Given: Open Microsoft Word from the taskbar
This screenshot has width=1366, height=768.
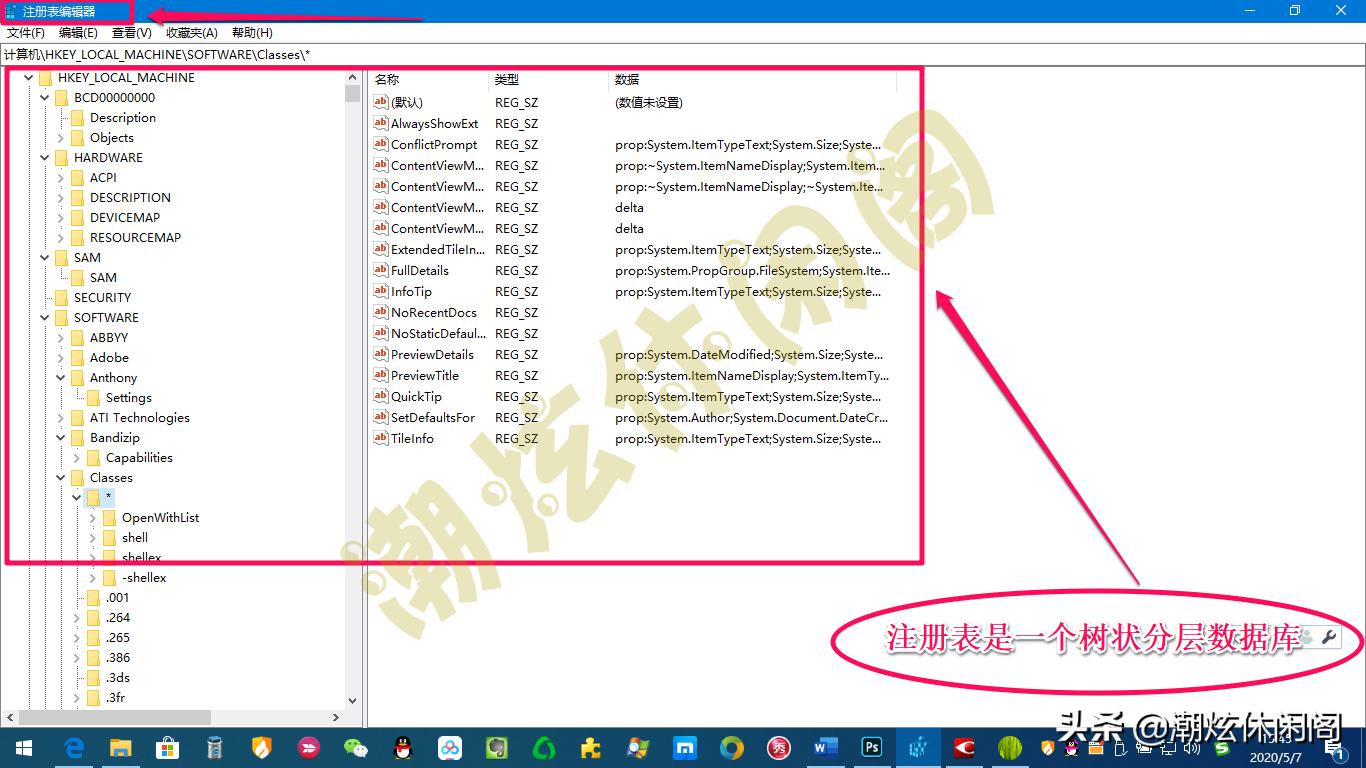Looking at the screenshot, I should coord(824,747).
